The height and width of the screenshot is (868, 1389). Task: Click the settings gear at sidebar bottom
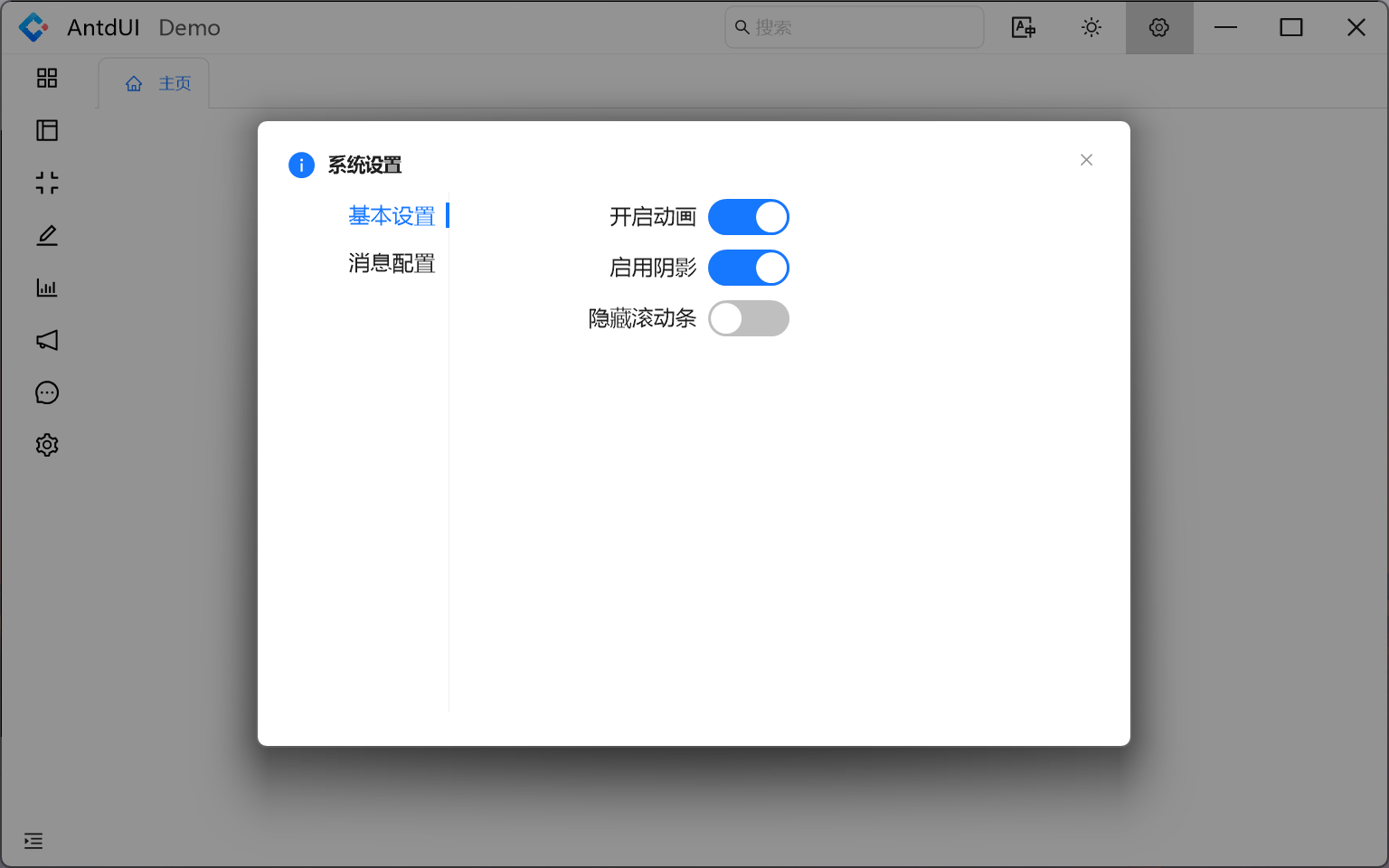(46, 445)
